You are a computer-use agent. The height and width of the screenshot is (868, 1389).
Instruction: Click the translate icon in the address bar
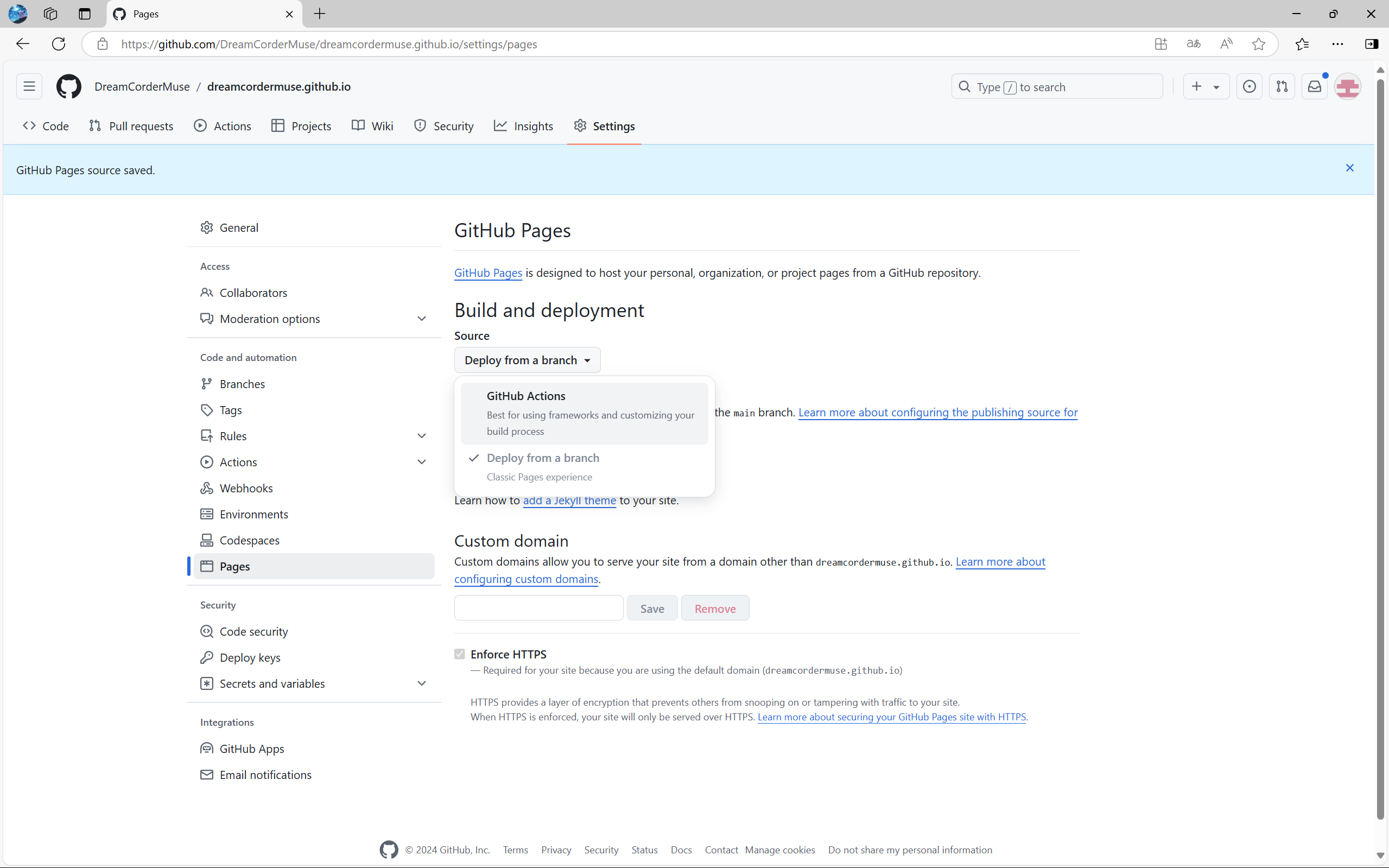(1193, 44)
